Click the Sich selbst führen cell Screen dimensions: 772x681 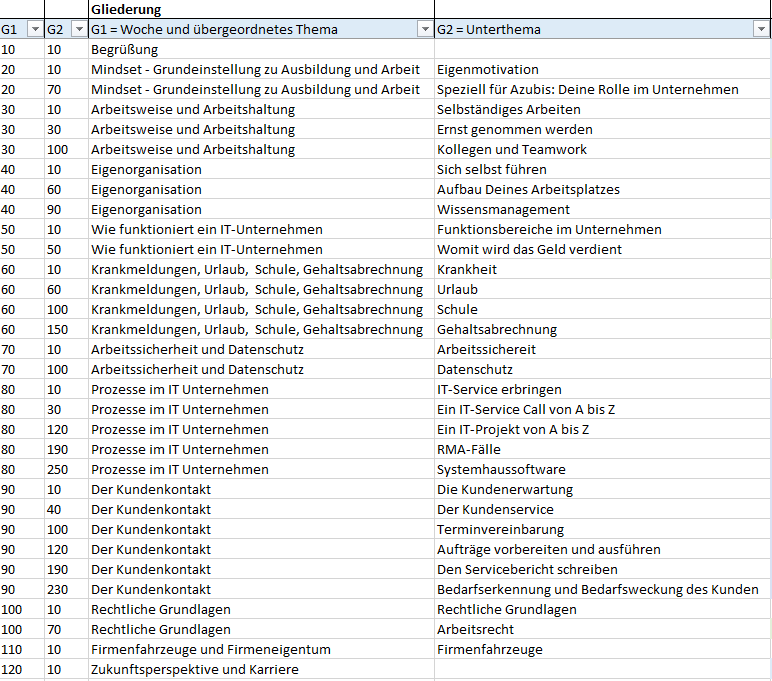point(602,169)
